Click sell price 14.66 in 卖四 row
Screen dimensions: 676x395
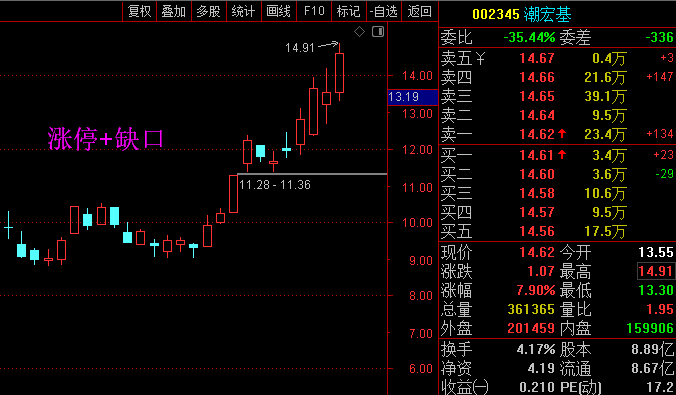coord(537,77)
